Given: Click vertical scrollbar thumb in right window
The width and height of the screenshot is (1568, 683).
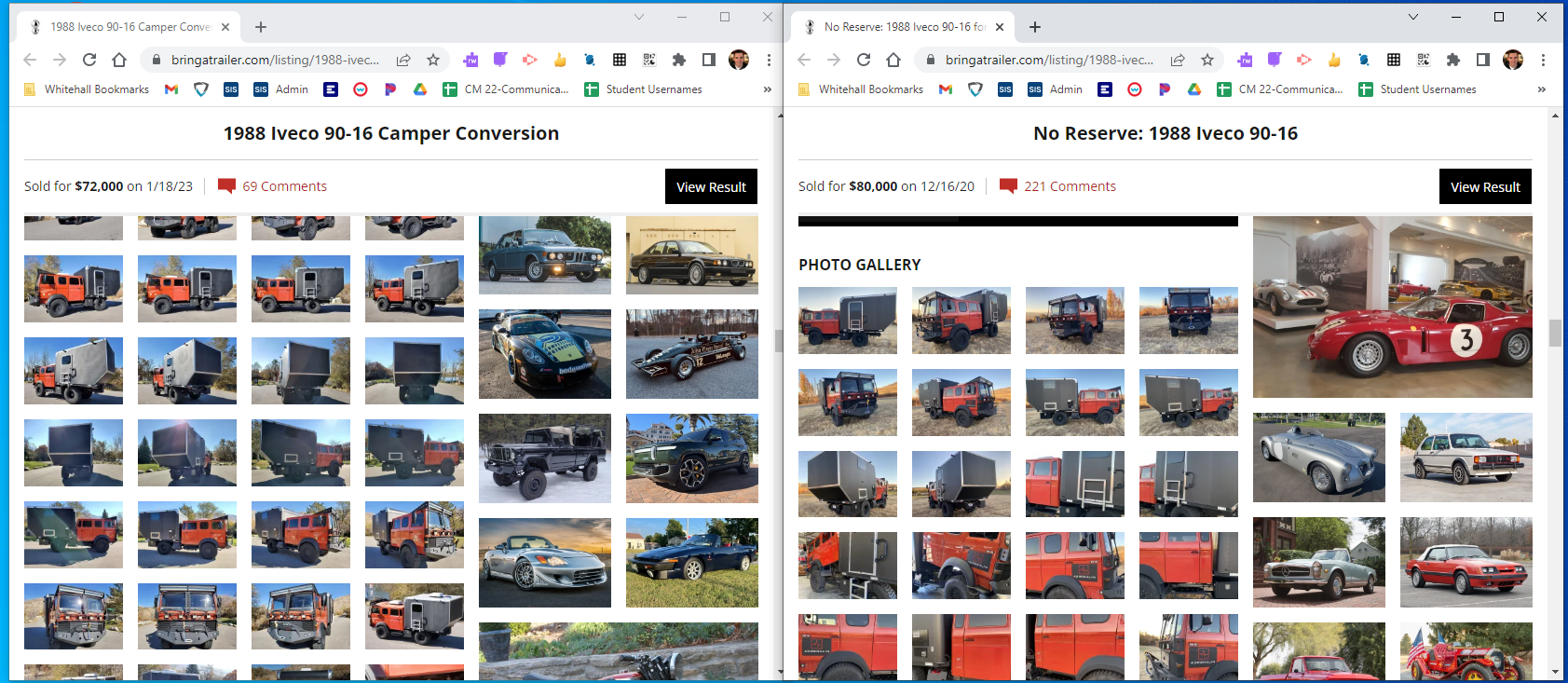Looking at the screenshot, I should tap(1555, 333).
